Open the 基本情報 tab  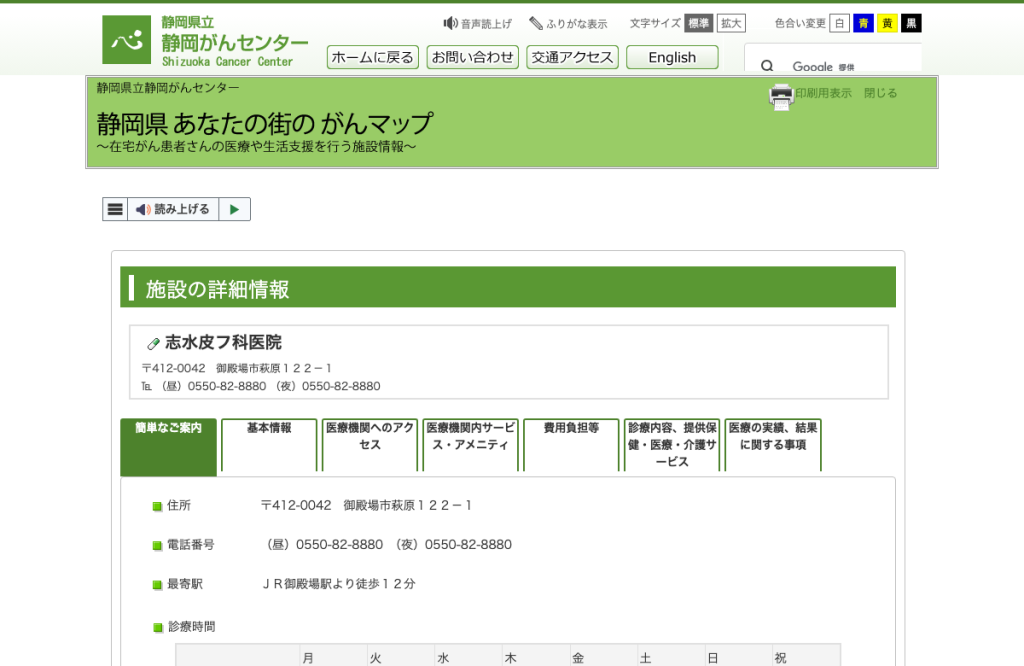tap(269, 445)
